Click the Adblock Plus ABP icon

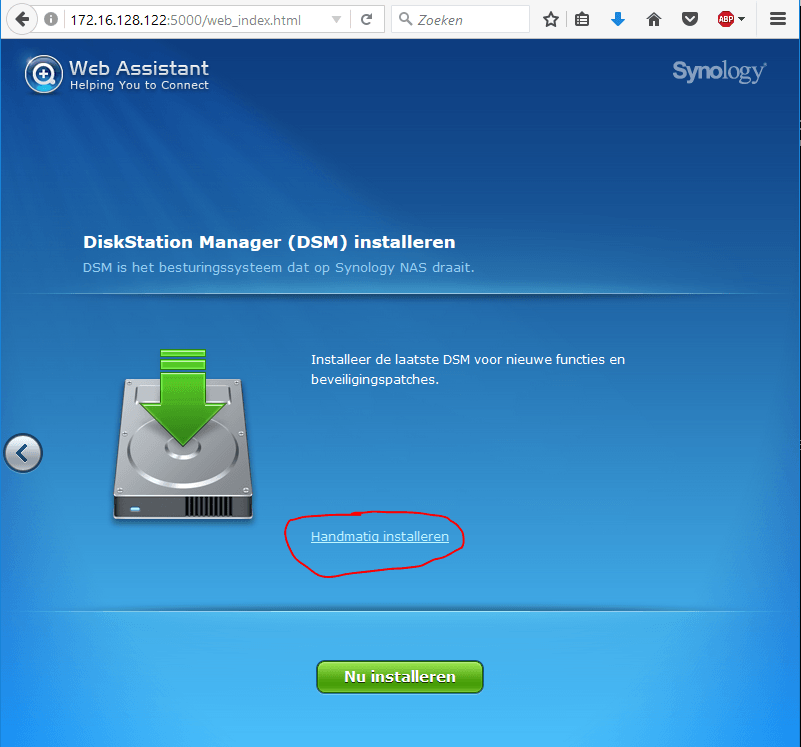tap(725, 19)
